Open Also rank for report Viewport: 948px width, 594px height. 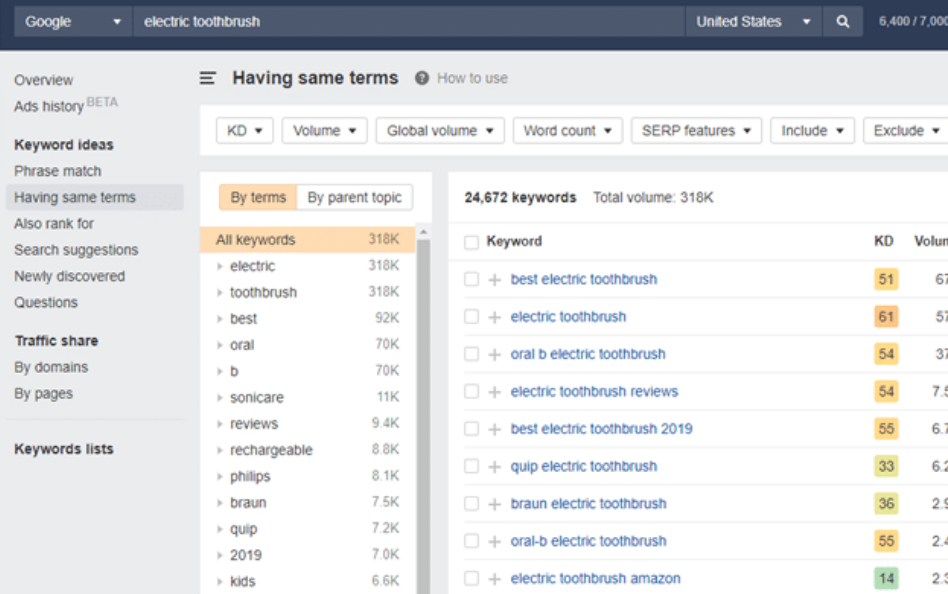pyautogui.click(x=54, y=224)
